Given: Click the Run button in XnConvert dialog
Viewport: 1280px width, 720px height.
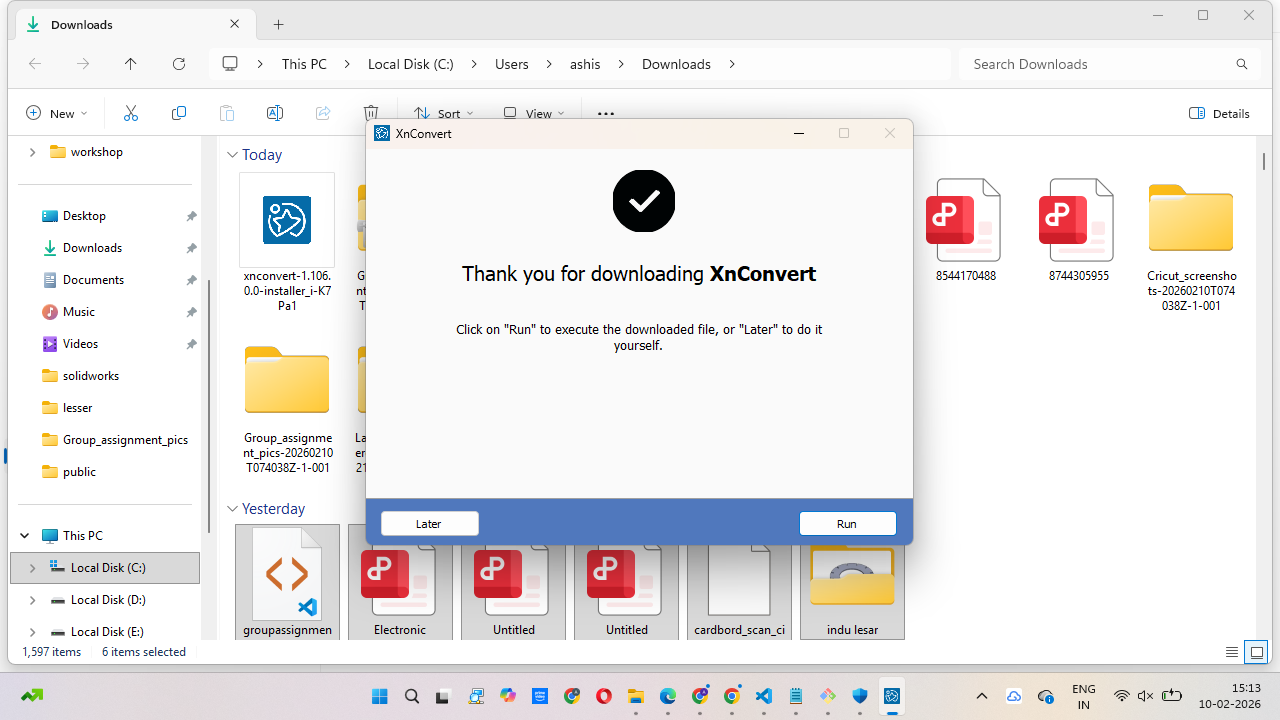Looking at the screenshot, I should 847,524.
